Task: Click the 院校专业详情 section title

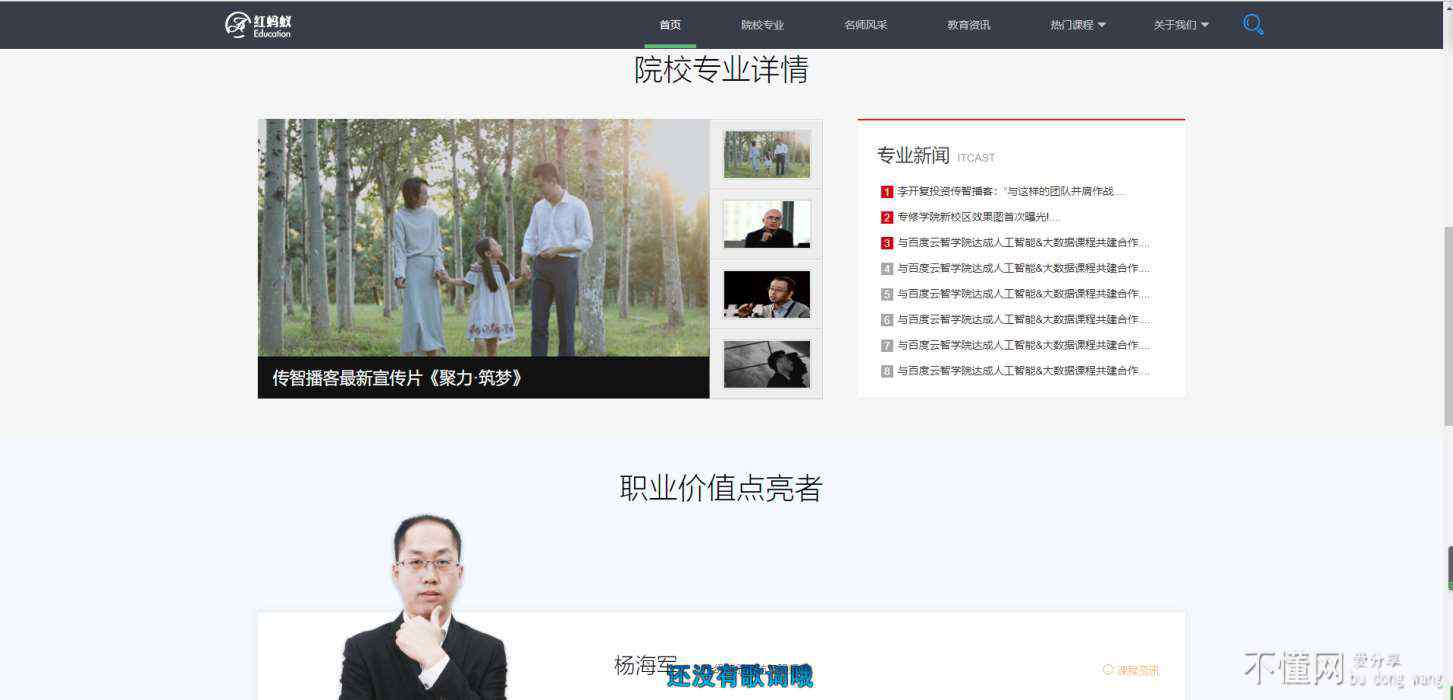Action: click(721, 70)
